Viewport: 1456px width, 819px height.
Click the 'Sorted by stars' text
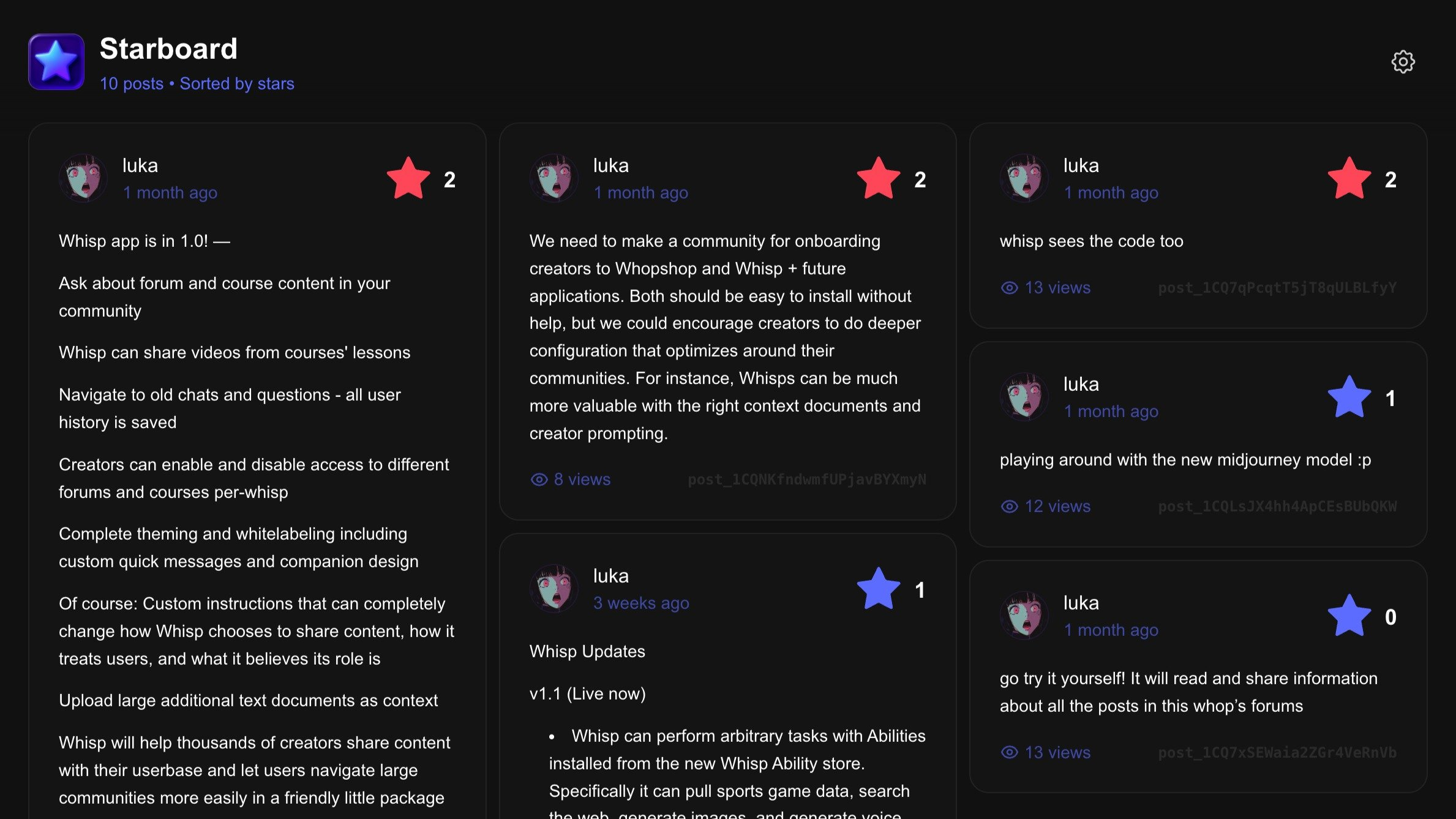click(x=237, y=83)
